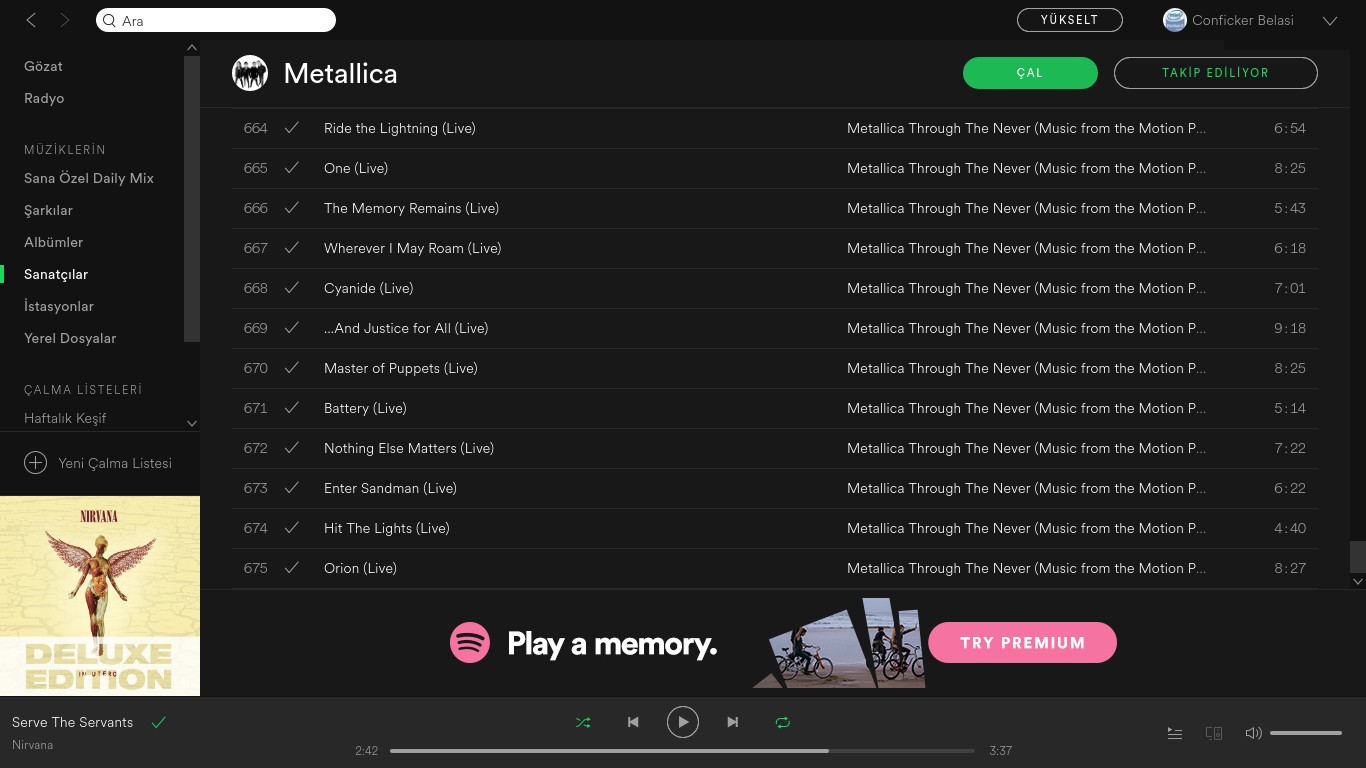Toggle repeat mode

pos(783,722)
